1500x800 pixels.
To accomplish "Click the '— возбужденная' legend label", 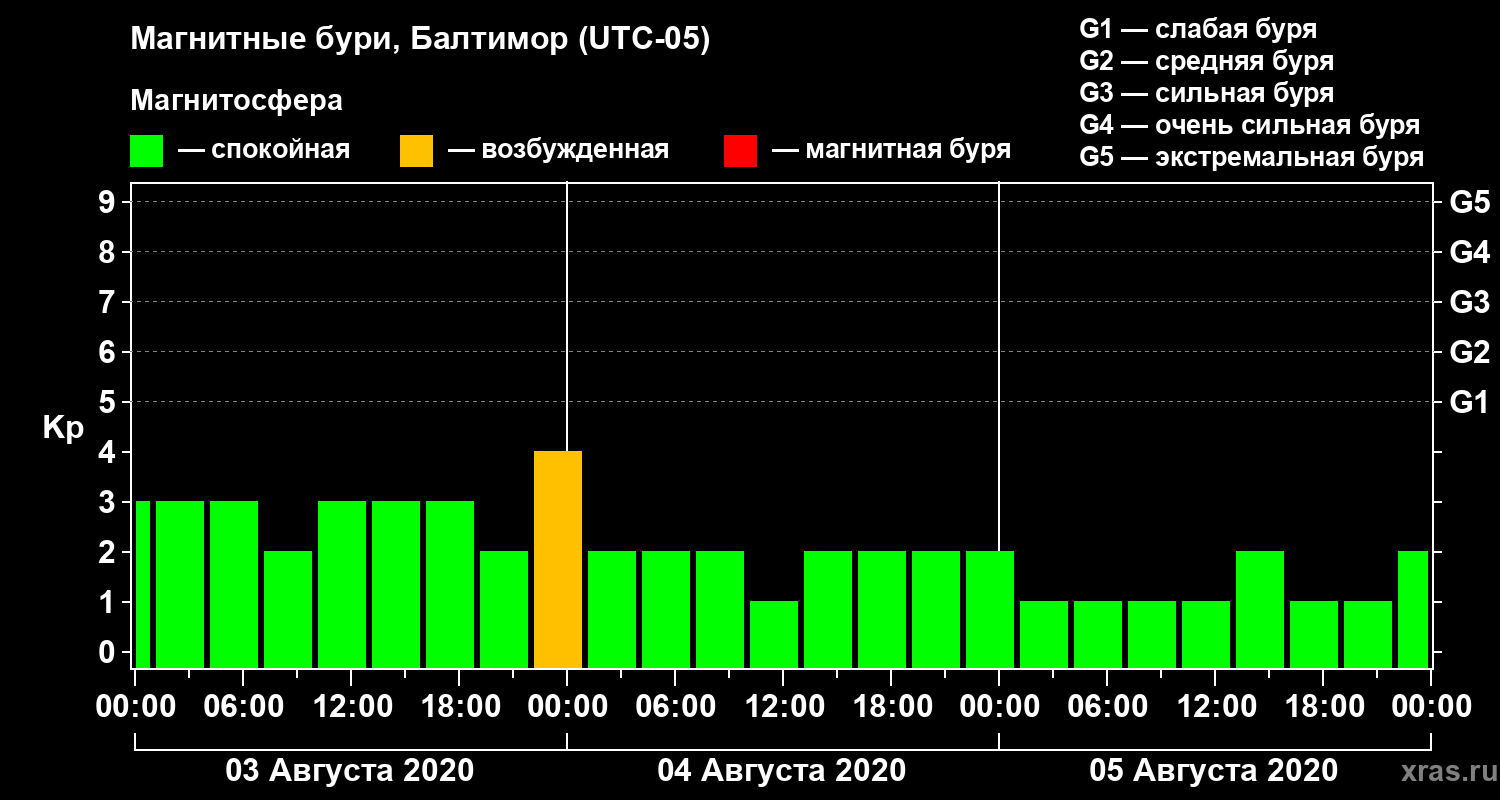I will click(558, 151).
